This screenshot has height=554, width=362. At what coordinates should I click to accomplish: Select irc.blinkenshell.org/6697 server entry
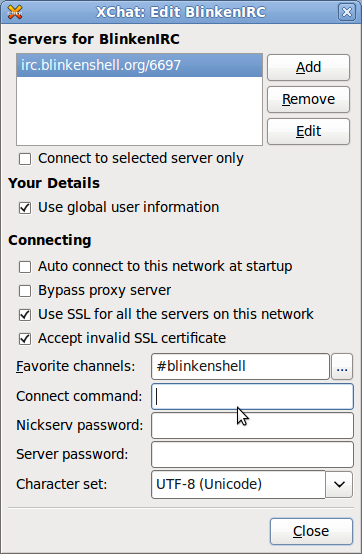point(139,65)
